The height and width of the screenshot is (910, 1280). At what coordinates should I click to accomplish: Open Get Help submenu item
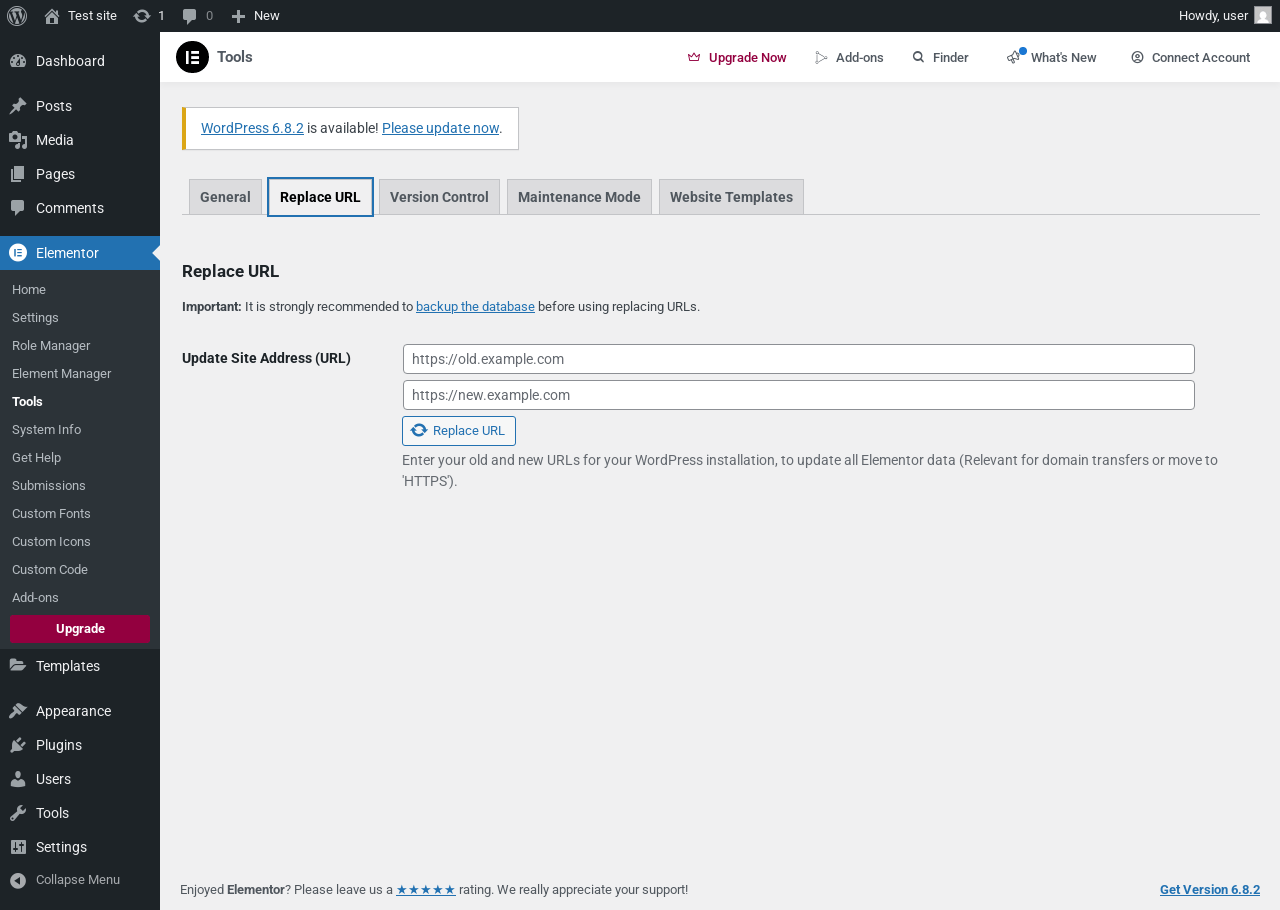(x=36, y=457)
